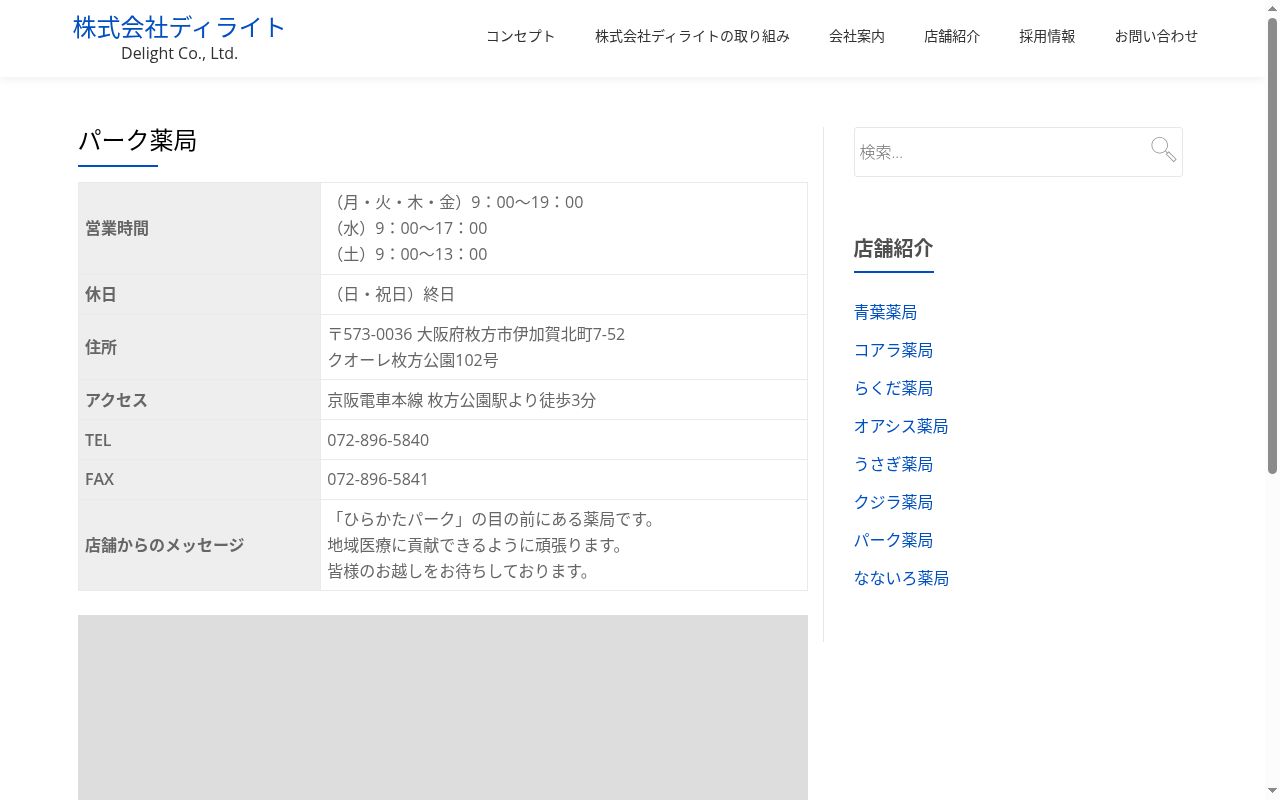Click the クオーレ枚方公園102号 building text
The image size is (1280, 800).
tap(413, 360)
